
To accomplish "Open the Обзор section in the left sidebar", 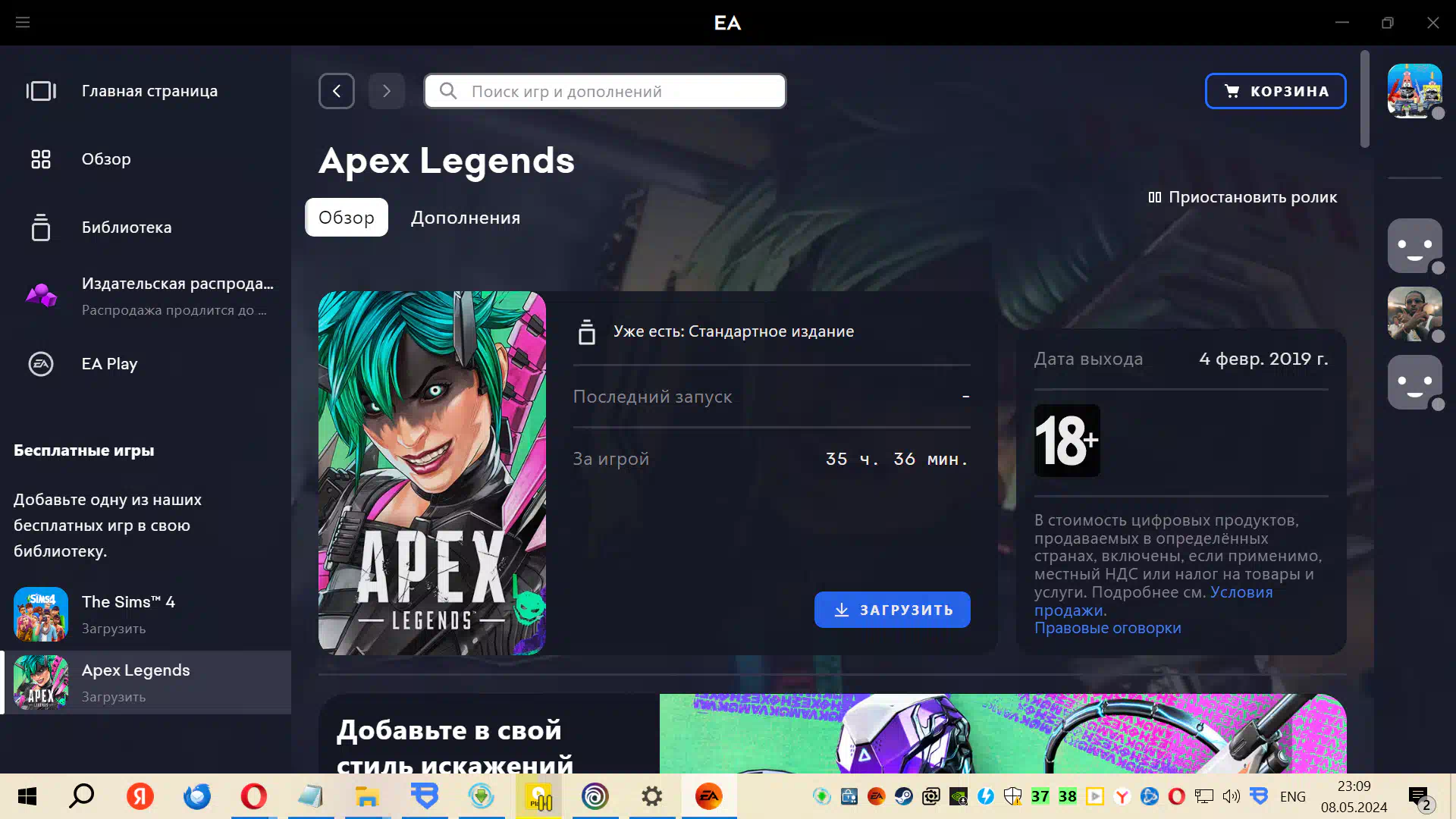I will click(146, 159).
